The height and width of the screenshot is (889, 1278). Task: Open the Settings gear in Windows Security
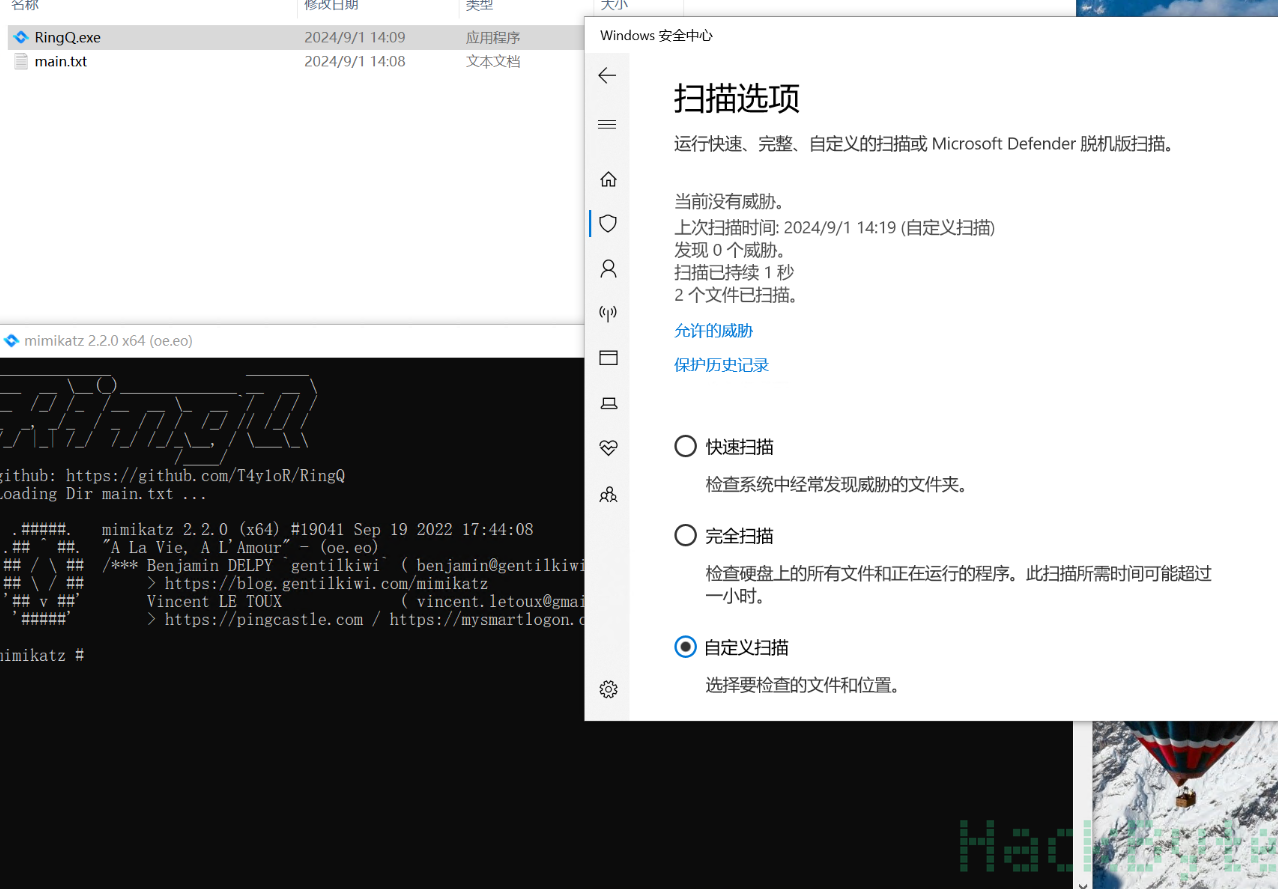(608, 689)
